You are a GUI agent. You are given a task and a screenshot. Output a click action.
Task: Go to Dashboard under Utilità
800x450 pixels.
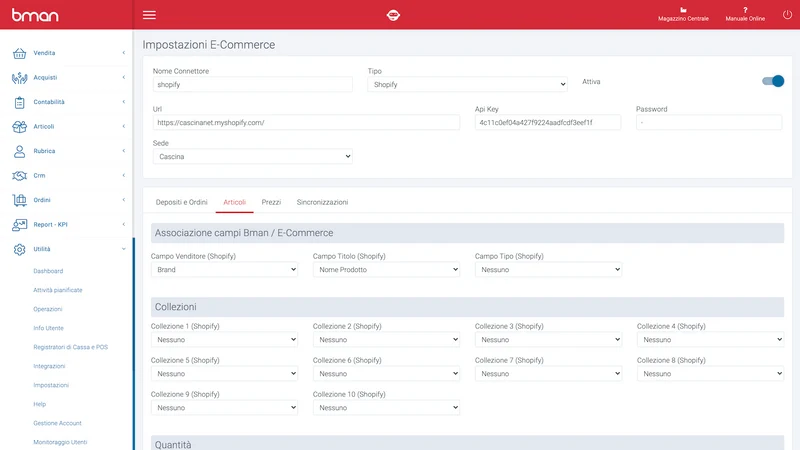48,271
